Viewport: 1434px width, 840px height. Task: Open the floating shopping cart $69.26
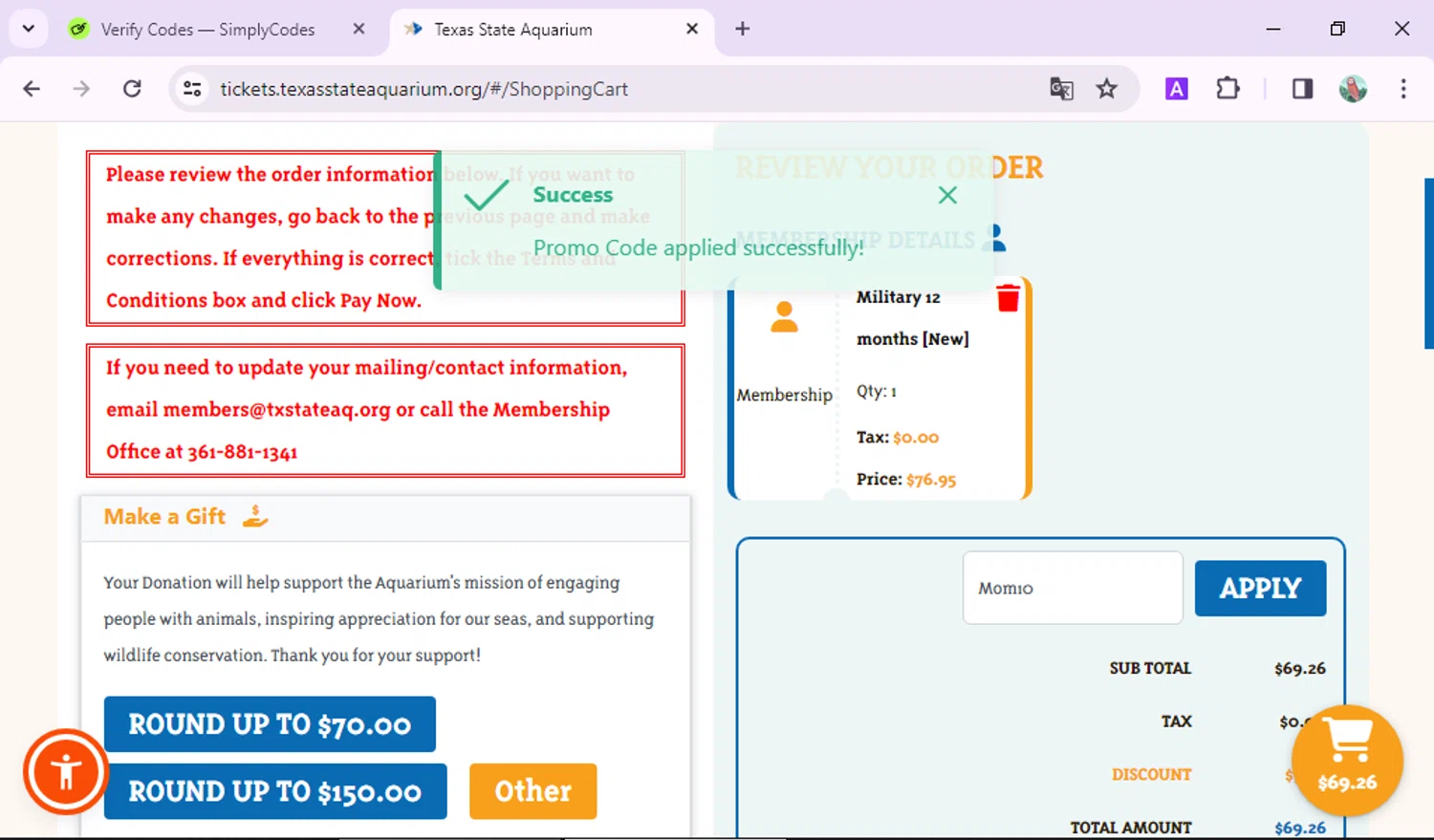click(1347, 761)
